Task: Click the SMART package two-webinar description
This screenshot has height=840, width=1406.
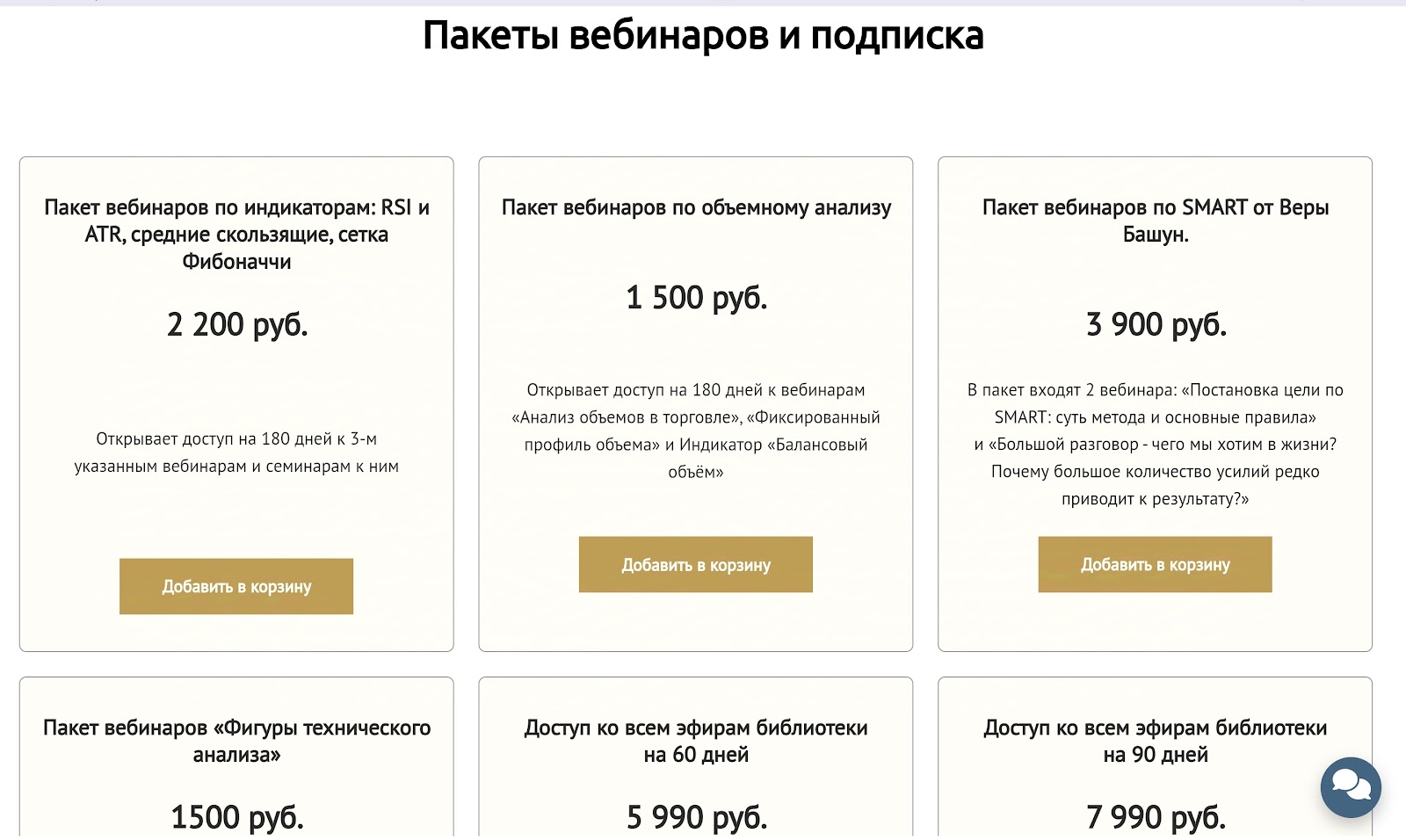Action: click(1155, 444)
